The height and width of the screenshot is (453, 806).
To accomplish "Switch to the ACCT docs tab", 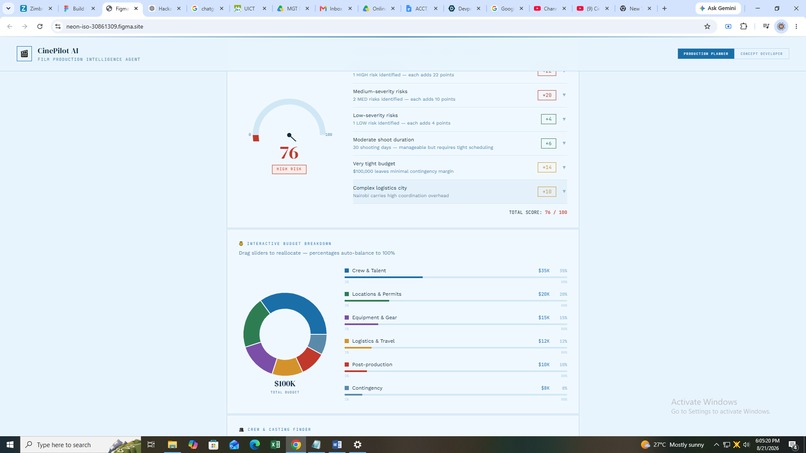I will (421, 8).
